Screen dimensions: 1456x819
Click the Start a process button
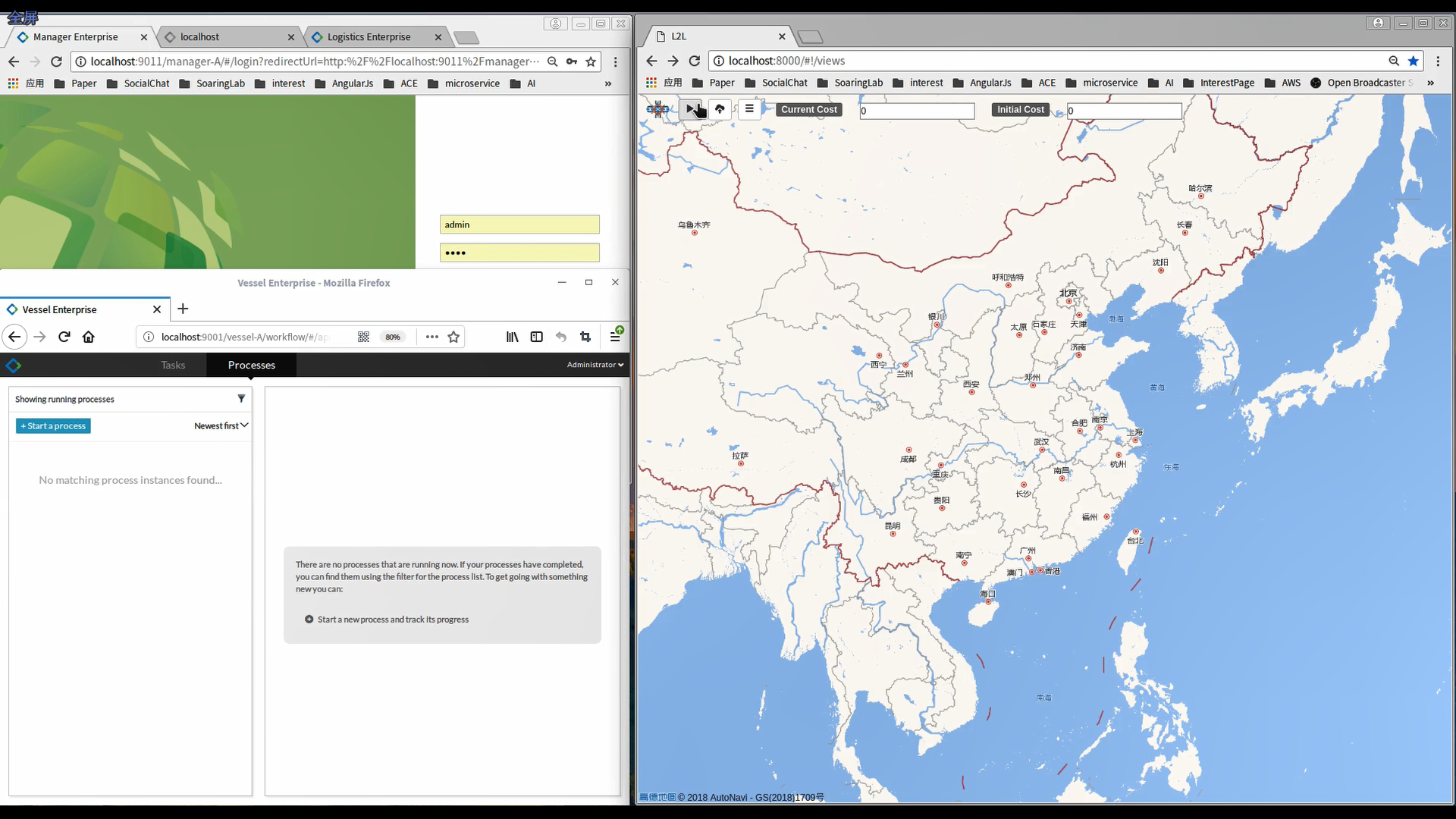coord(53,426)
